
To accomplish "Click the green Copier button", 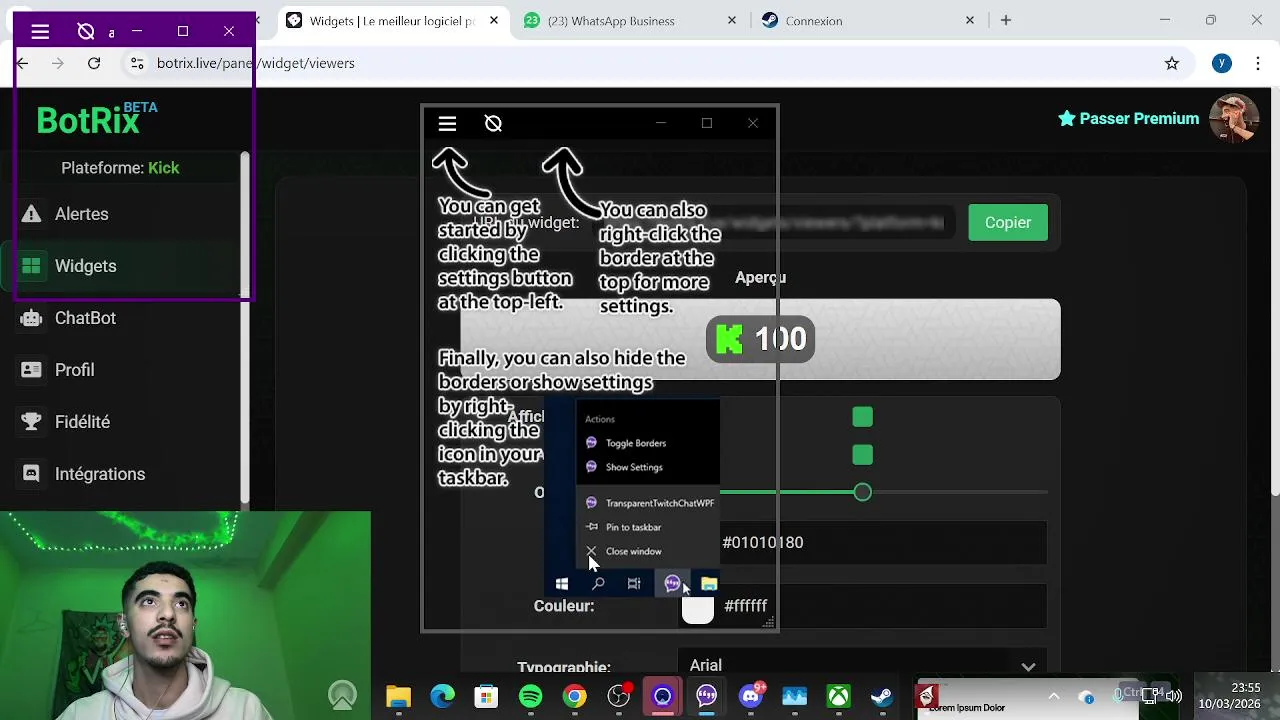I will point(1008,223).
